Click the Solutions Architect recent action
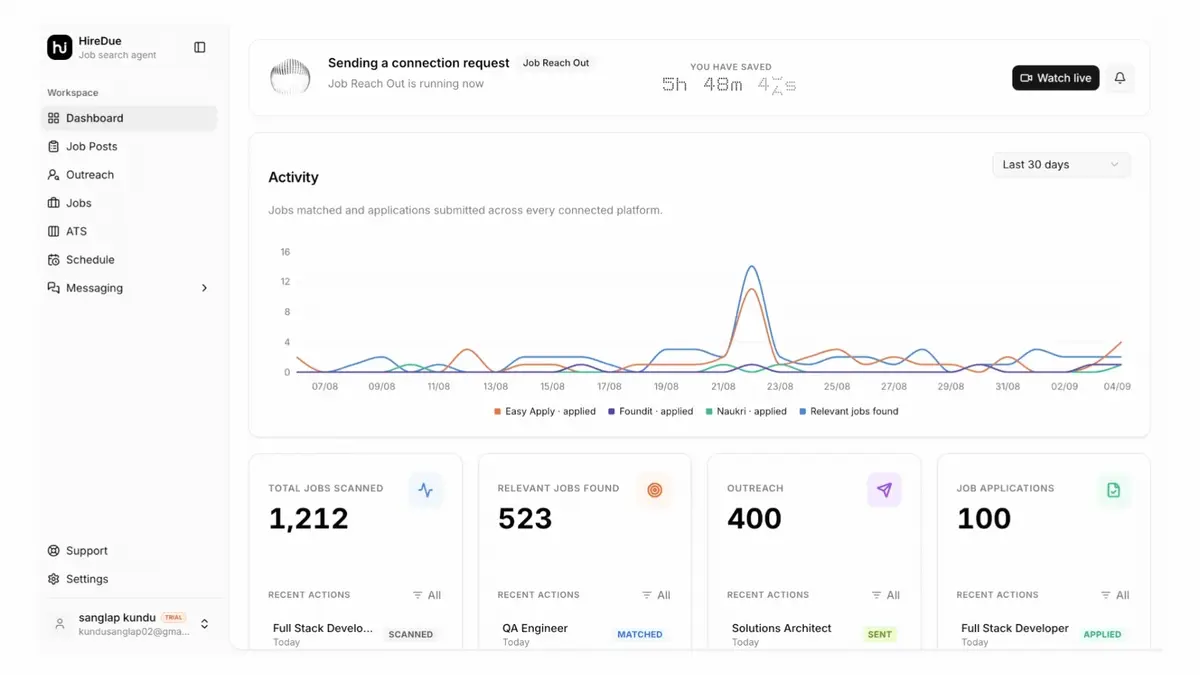Image resolution: width=1200 pixels, height=675 pixels. (x=814, y=634)
